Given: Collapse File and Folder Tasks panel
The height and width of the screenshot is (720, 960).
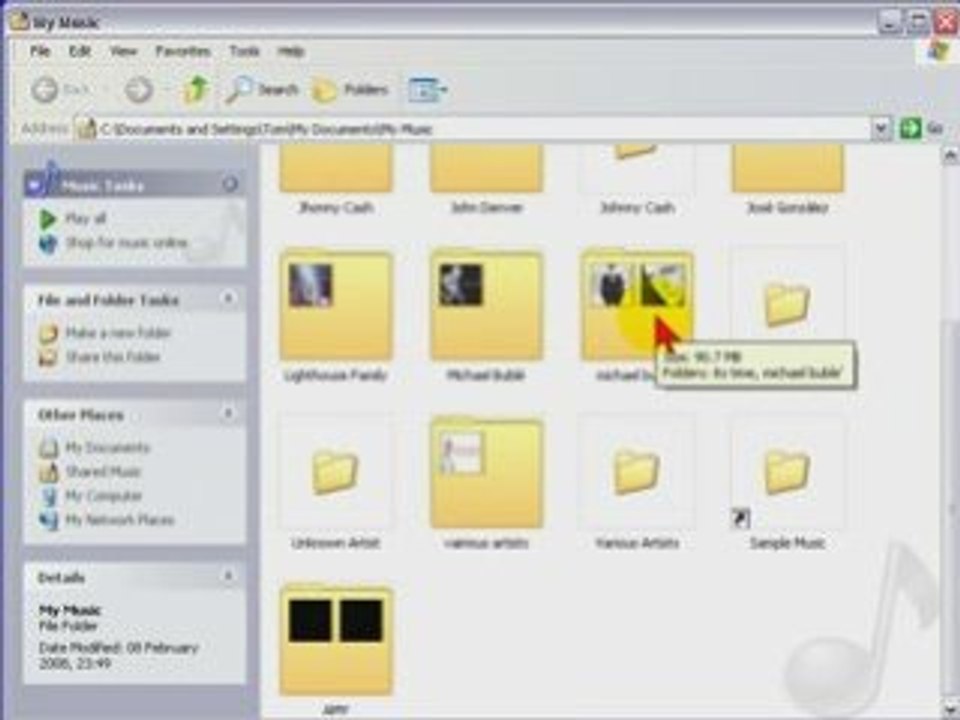Looking at the screenshot, I should tap(228, 299).
